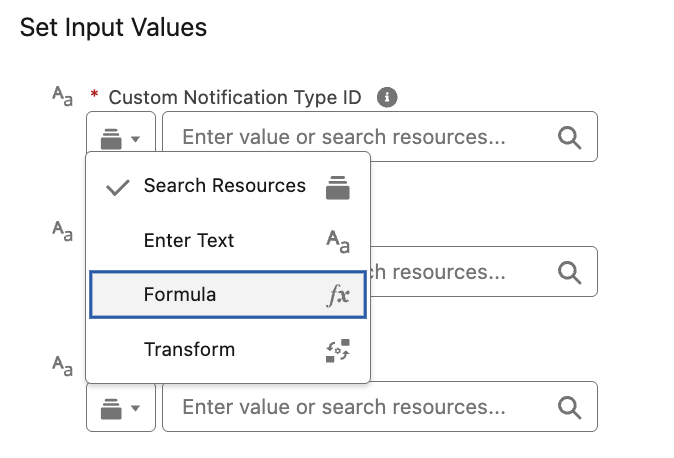The height and width of the screenshot is (458, 674).
Task: Focus the bottom Enter value or search resources input
Action: [x=380, y=406]
